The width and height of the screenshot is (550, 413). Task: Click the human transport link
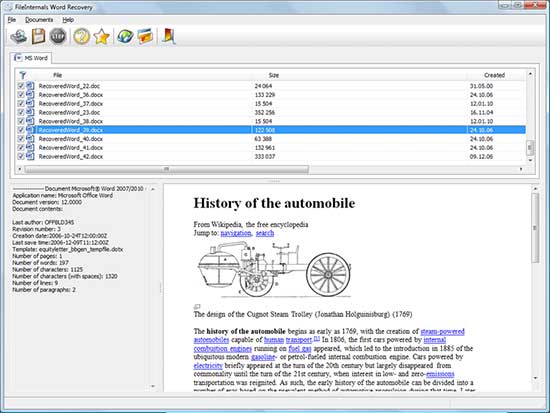288,340
